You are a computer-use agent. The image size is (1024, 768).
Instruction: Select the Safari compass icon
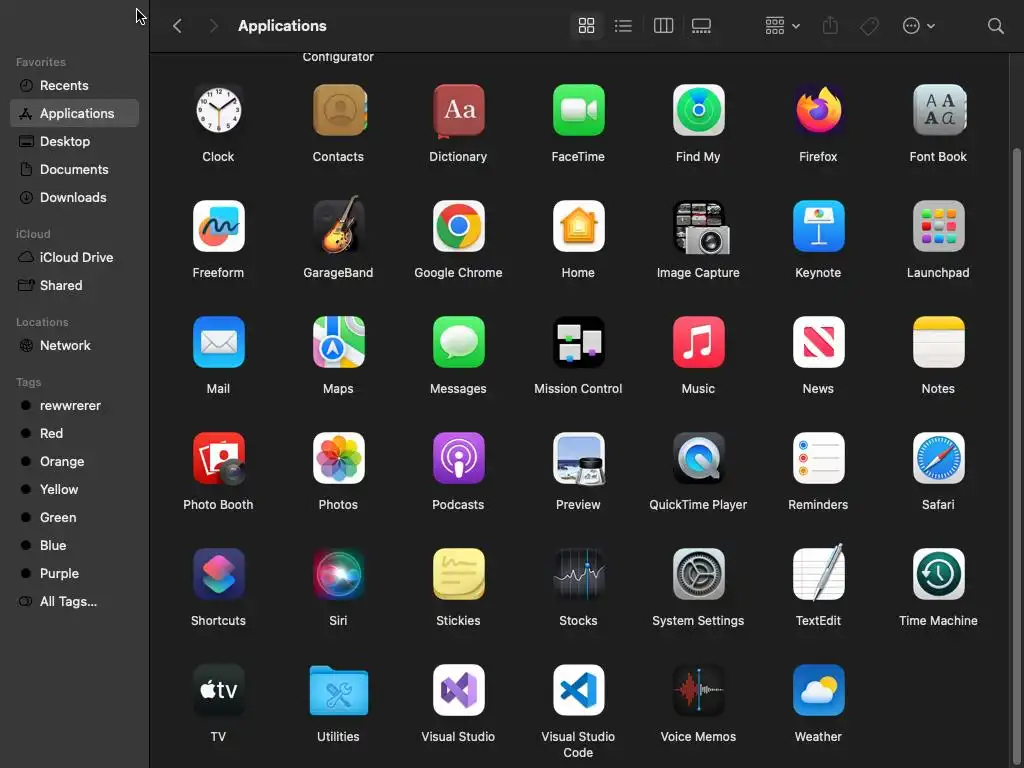pos(938,458)
